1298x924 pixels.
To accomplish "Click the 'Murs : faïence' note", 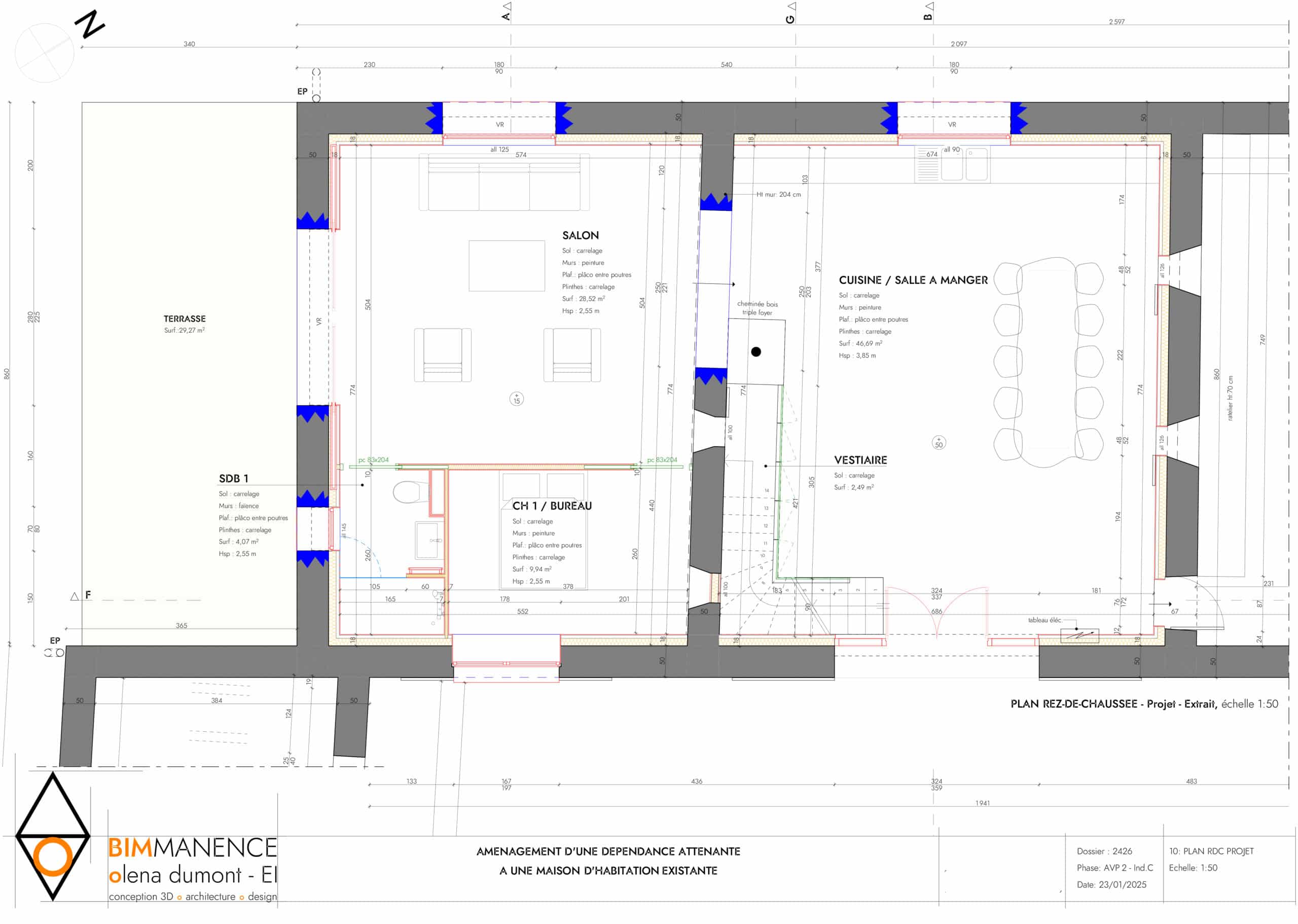I will (x=238, y=506).
